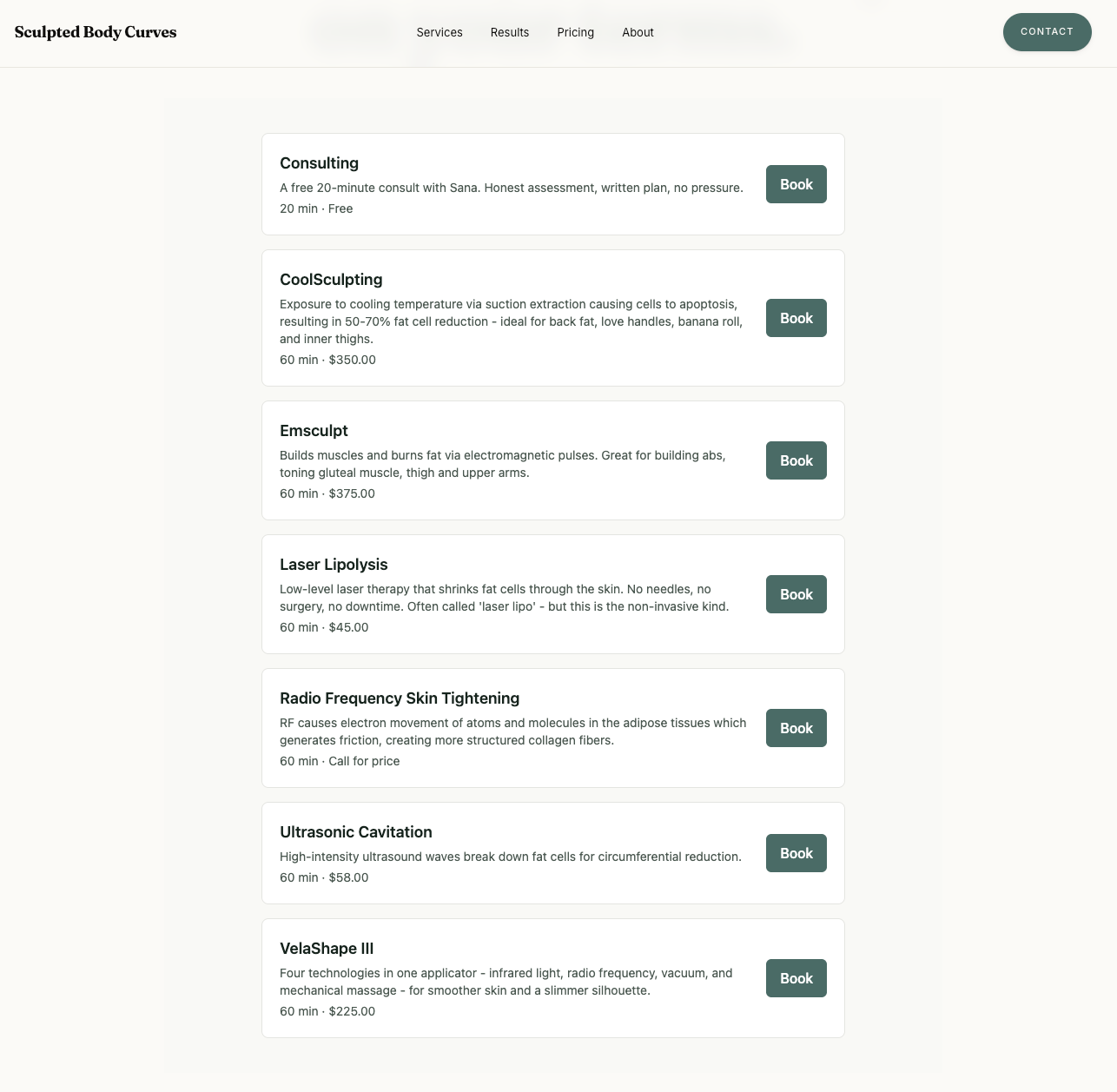Click the '20 min · Free' text
The image size is (1117, 1092).
point(316,208)
